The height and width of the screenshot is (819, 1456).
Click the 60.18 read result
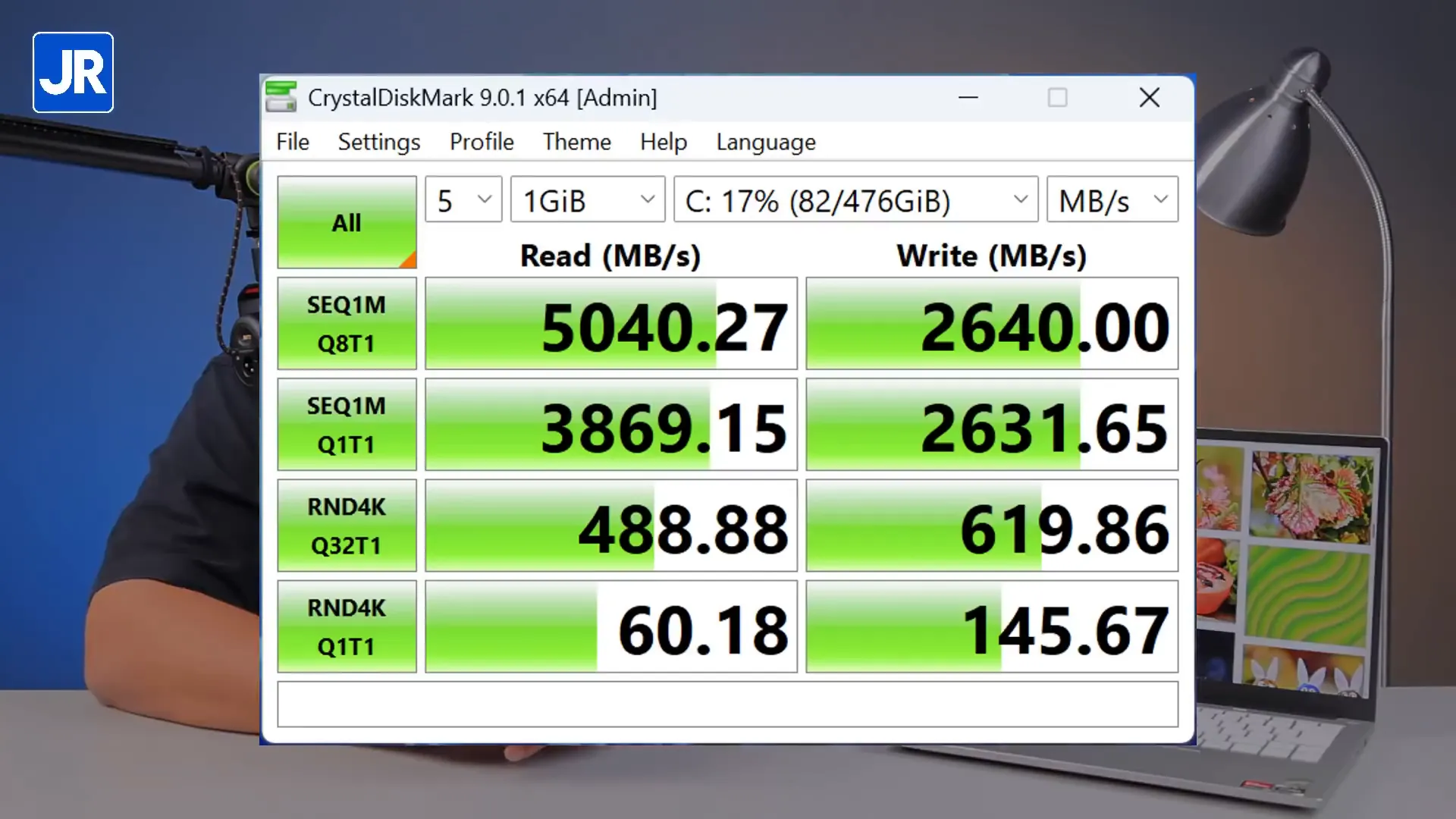611,627
